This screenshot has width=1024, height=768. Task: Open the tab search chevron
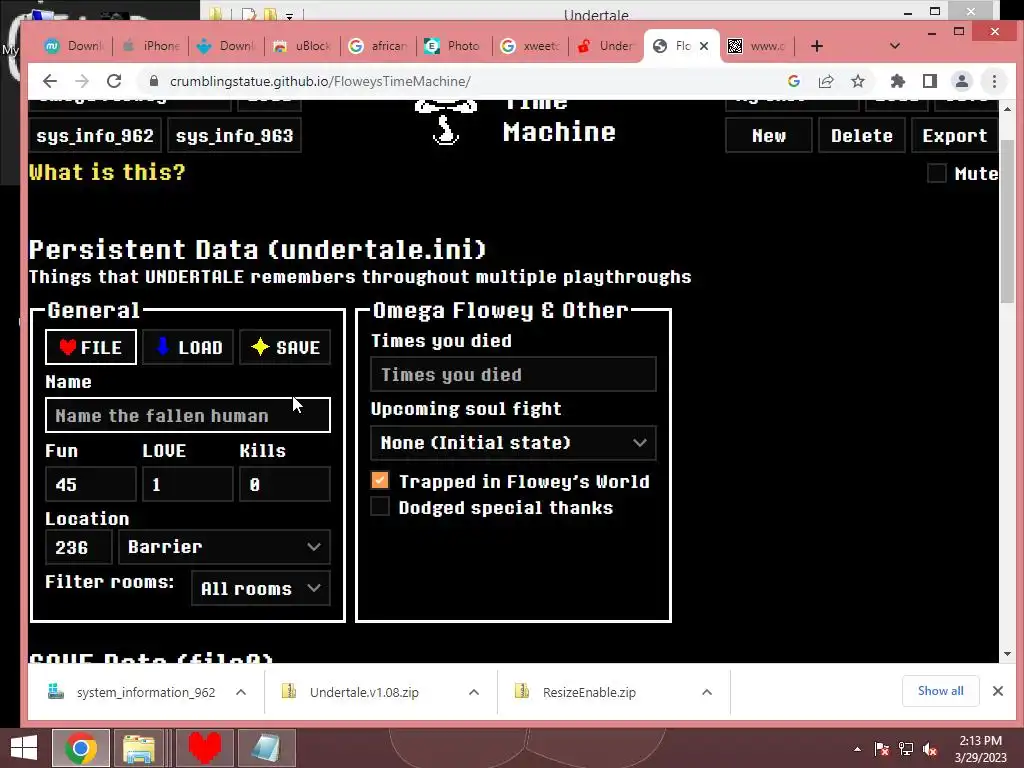click(x=895, y=46)
